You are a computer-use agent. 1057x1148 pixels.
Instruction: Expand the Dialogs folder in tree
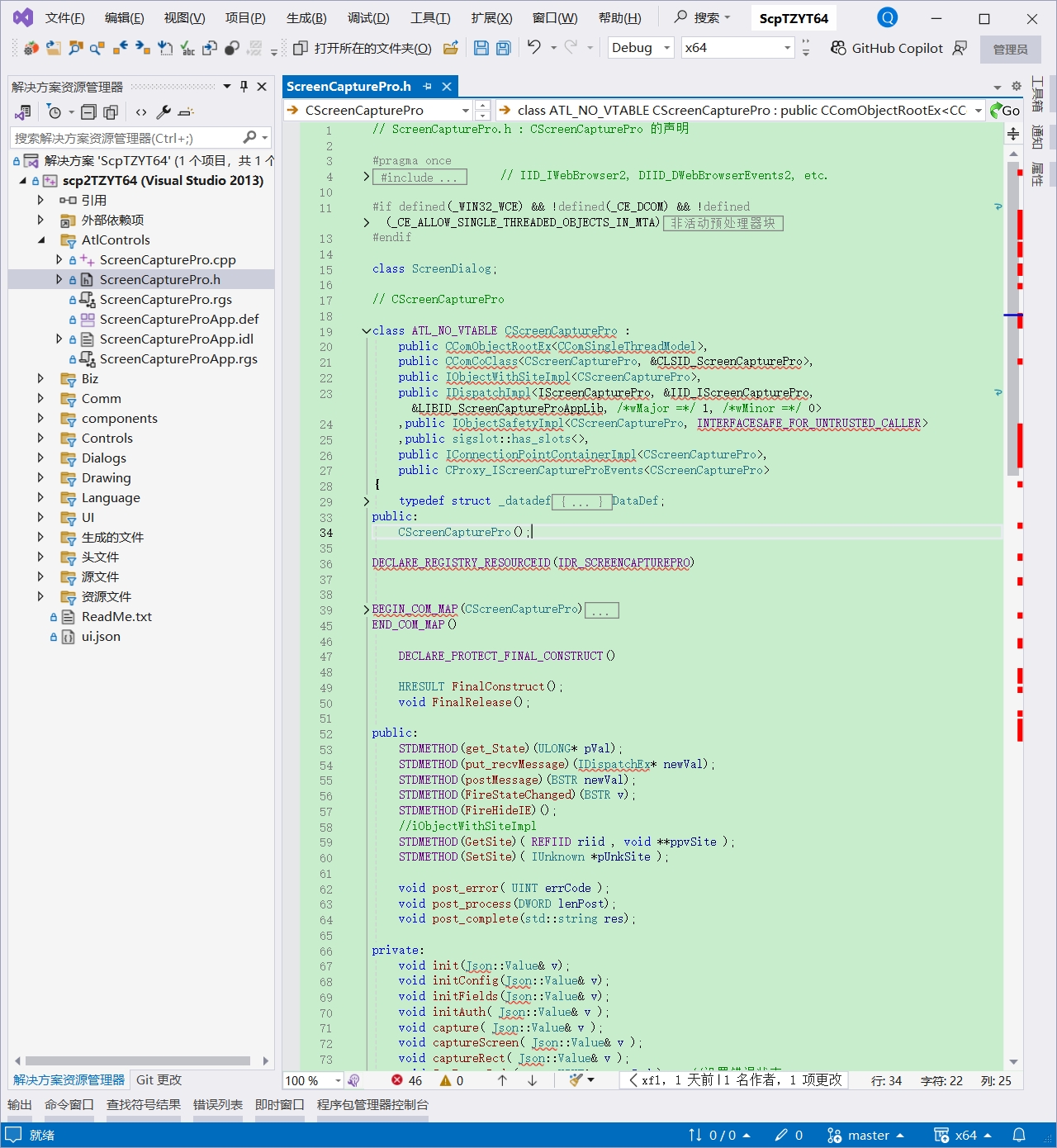click(40, 458)
